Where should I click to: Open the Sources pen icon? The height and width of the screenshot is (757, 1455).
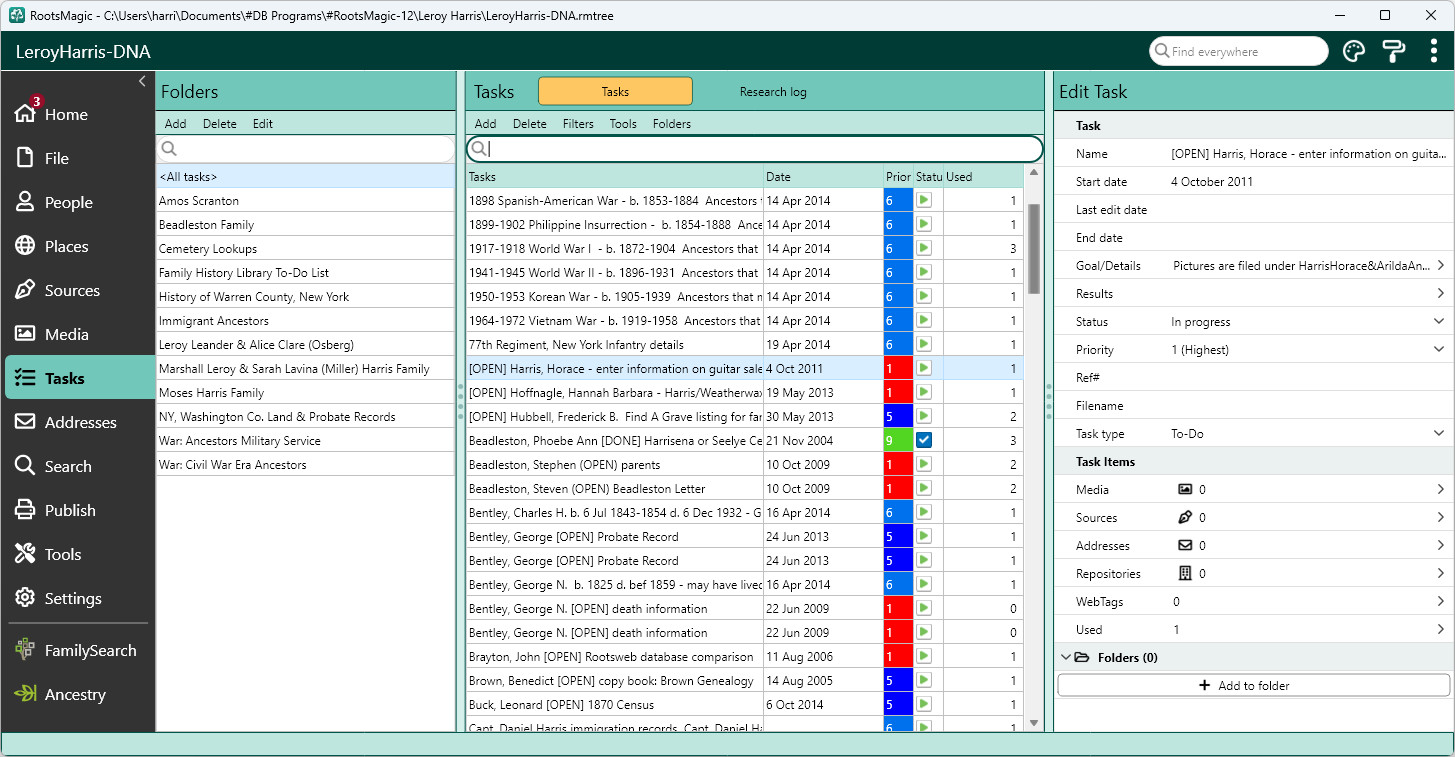[26, 290]
